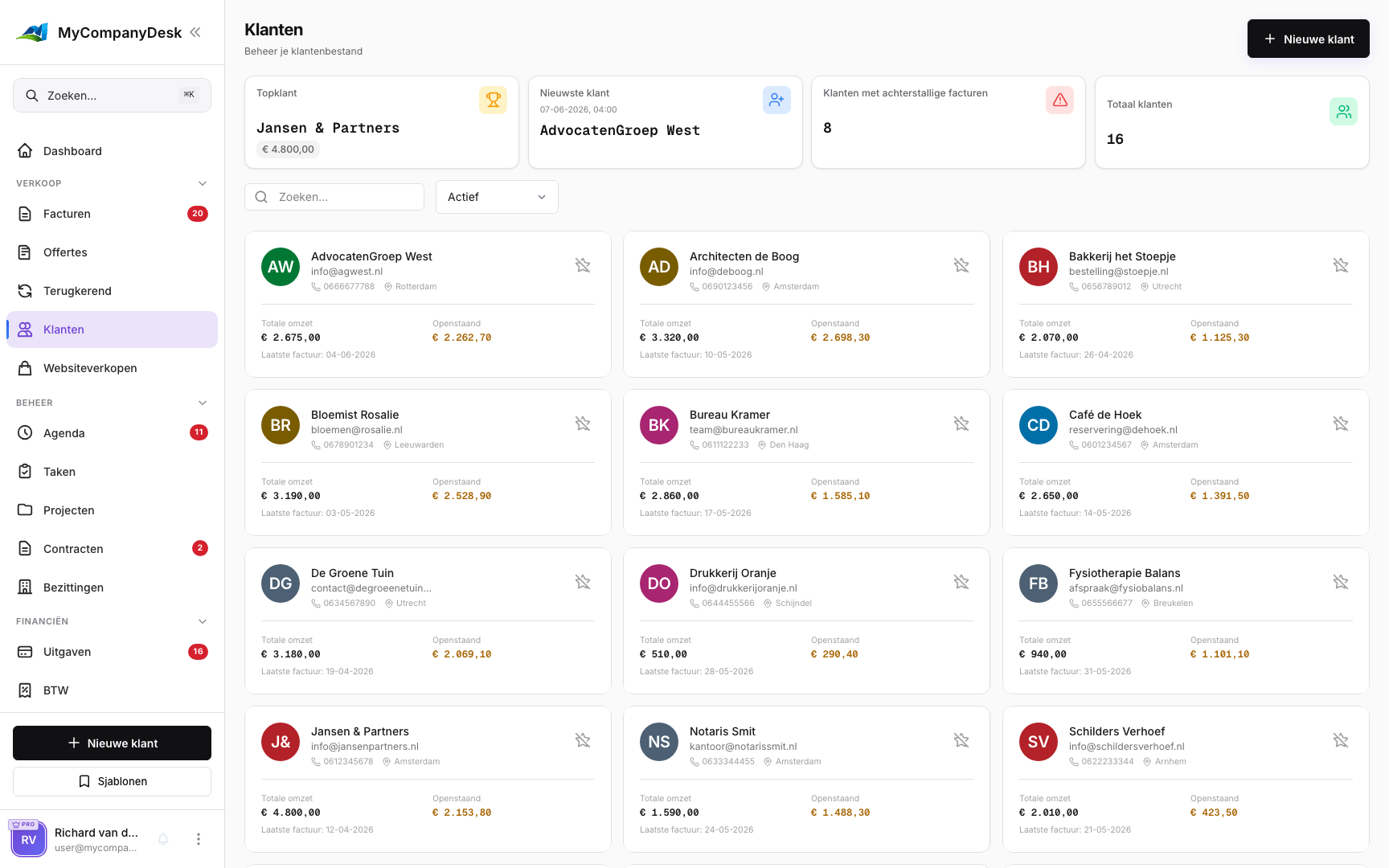The width and height of the screenshot is (1389, 868).
Task: Open the Actief status filter dropdown
Action: 497,197
